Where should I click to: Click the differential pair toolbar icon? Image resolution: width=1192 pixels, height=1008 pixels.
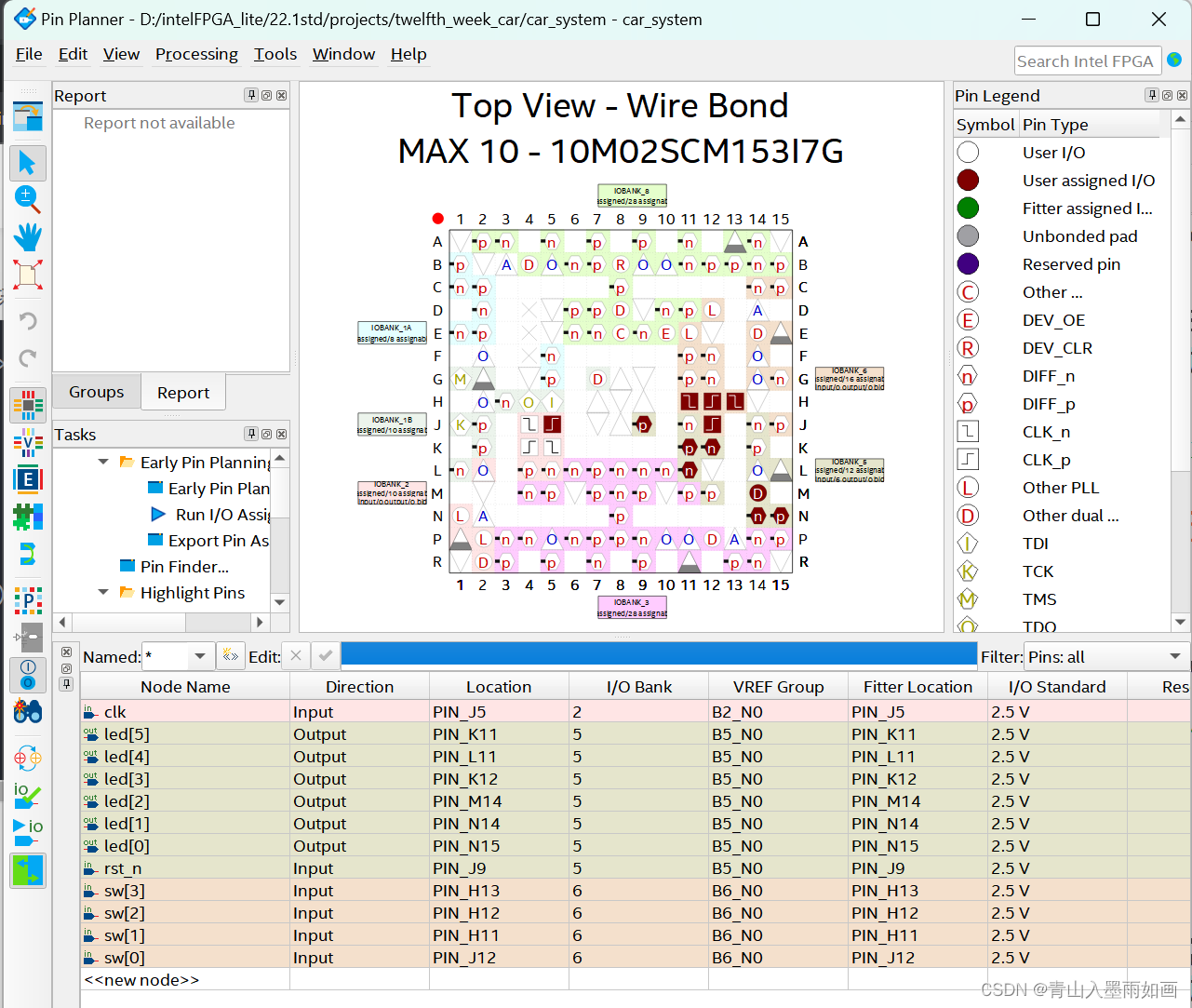click(28, 555)
